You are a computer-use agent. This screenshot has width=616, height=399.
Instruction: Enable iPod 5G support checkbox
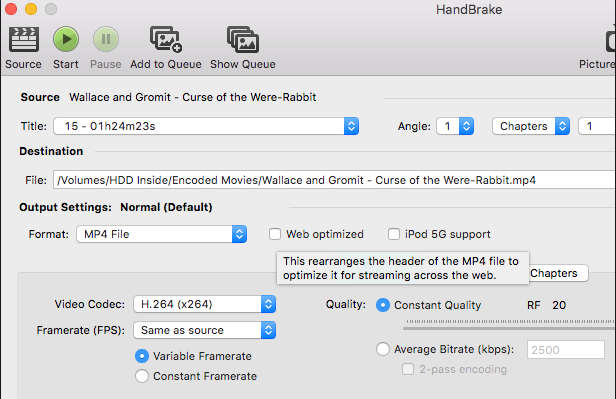pos(394,234)
